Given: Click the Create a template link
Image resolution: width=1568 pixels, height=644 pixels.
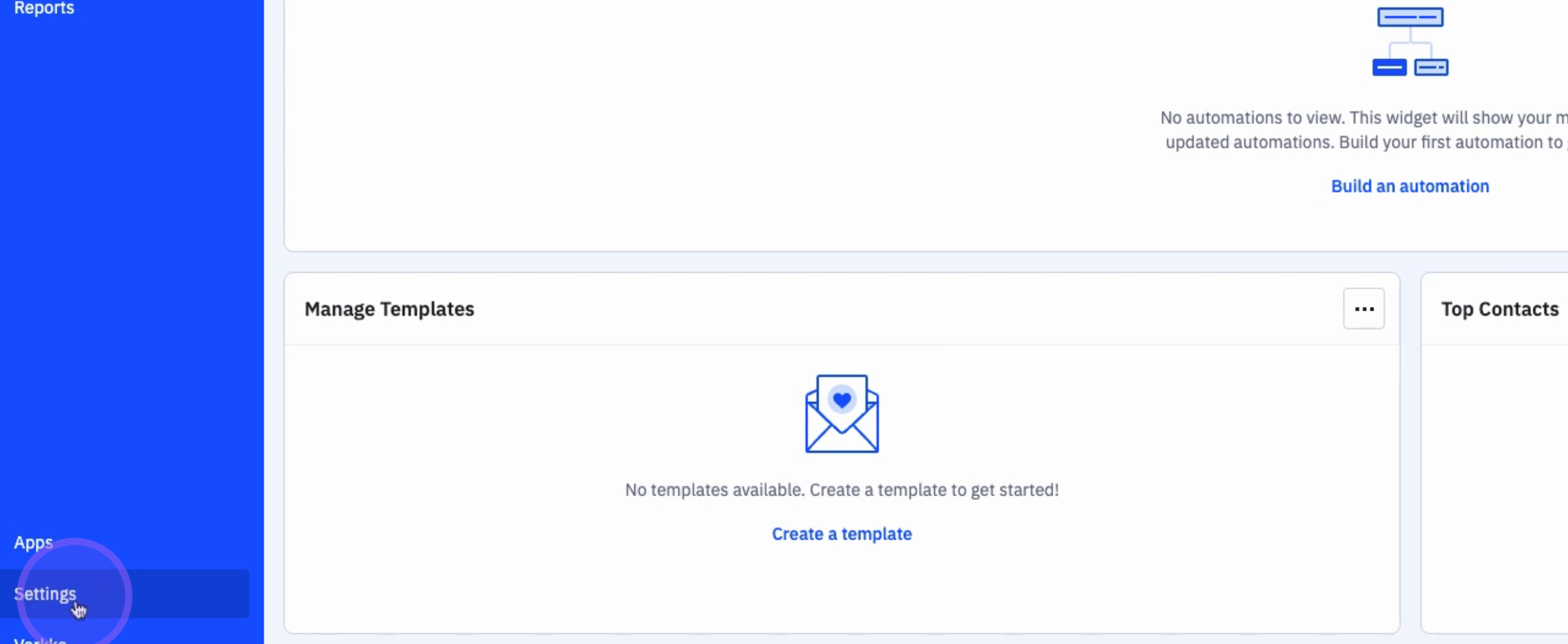Looking at the screenshot, I should pos(841,534).
